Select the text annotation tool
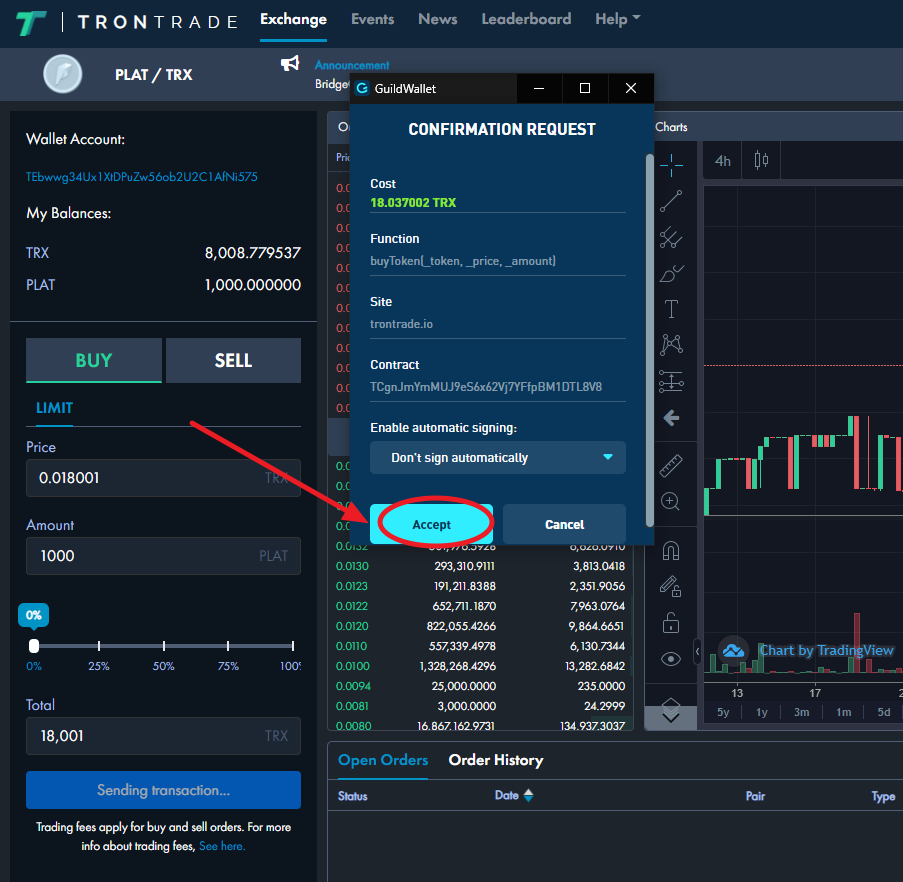 (671, 309)
